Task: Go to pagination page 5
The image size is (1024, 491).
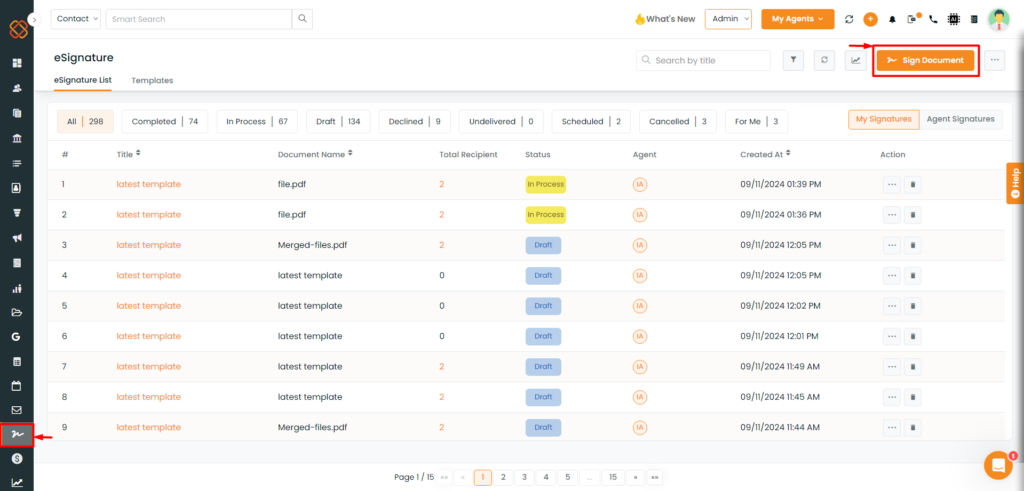Action: coord(568,477)
